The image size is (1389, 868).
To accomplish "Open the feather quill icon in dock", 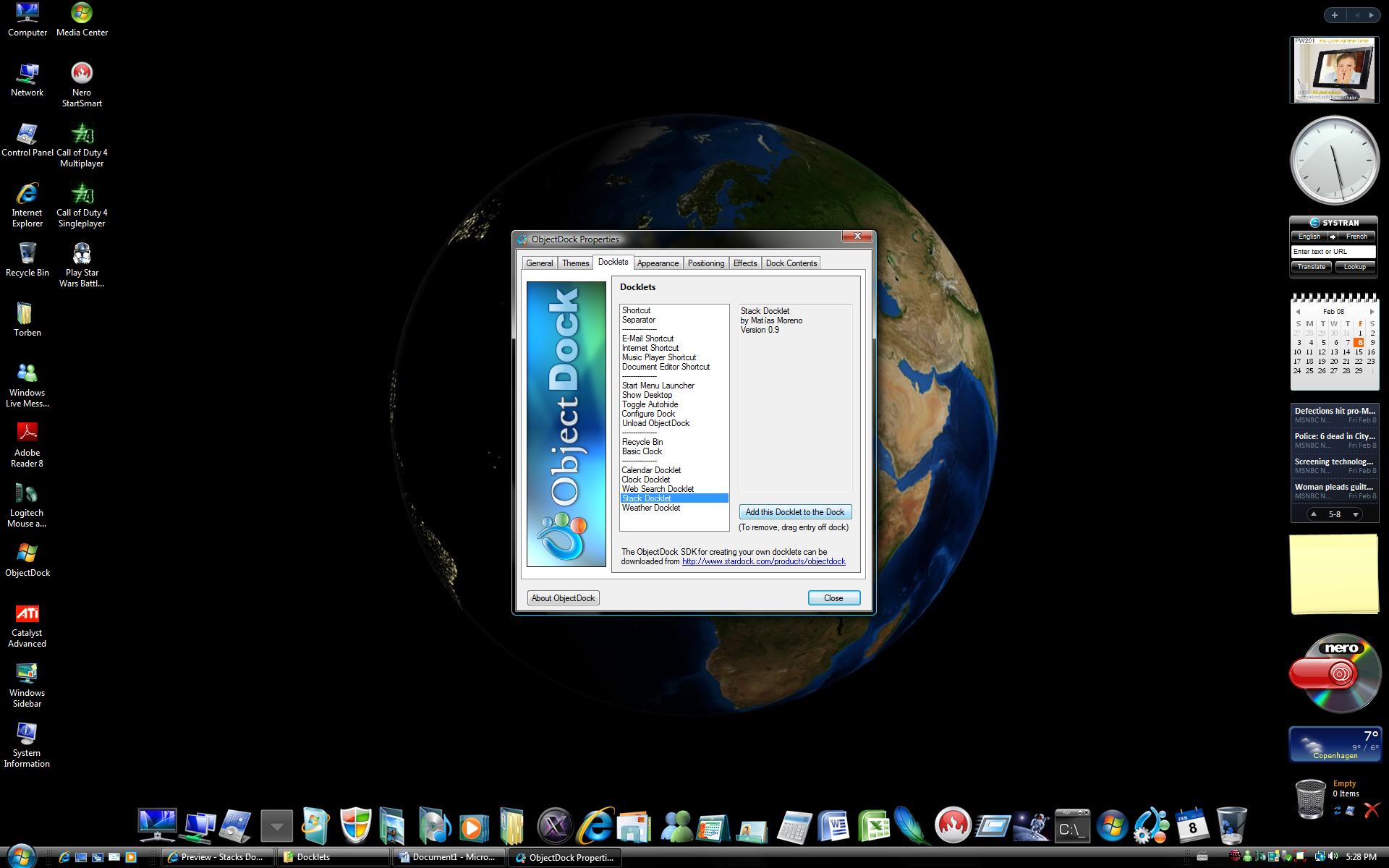I will [x=912, y=825].
